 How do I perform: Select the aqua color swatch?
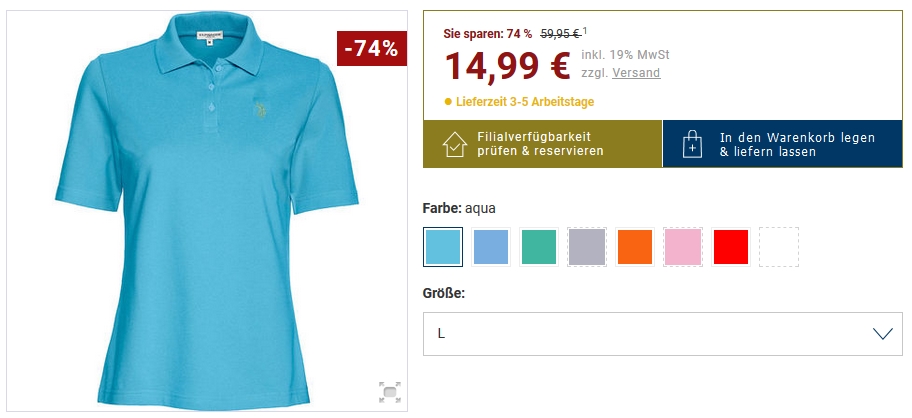tap(443, 247)
